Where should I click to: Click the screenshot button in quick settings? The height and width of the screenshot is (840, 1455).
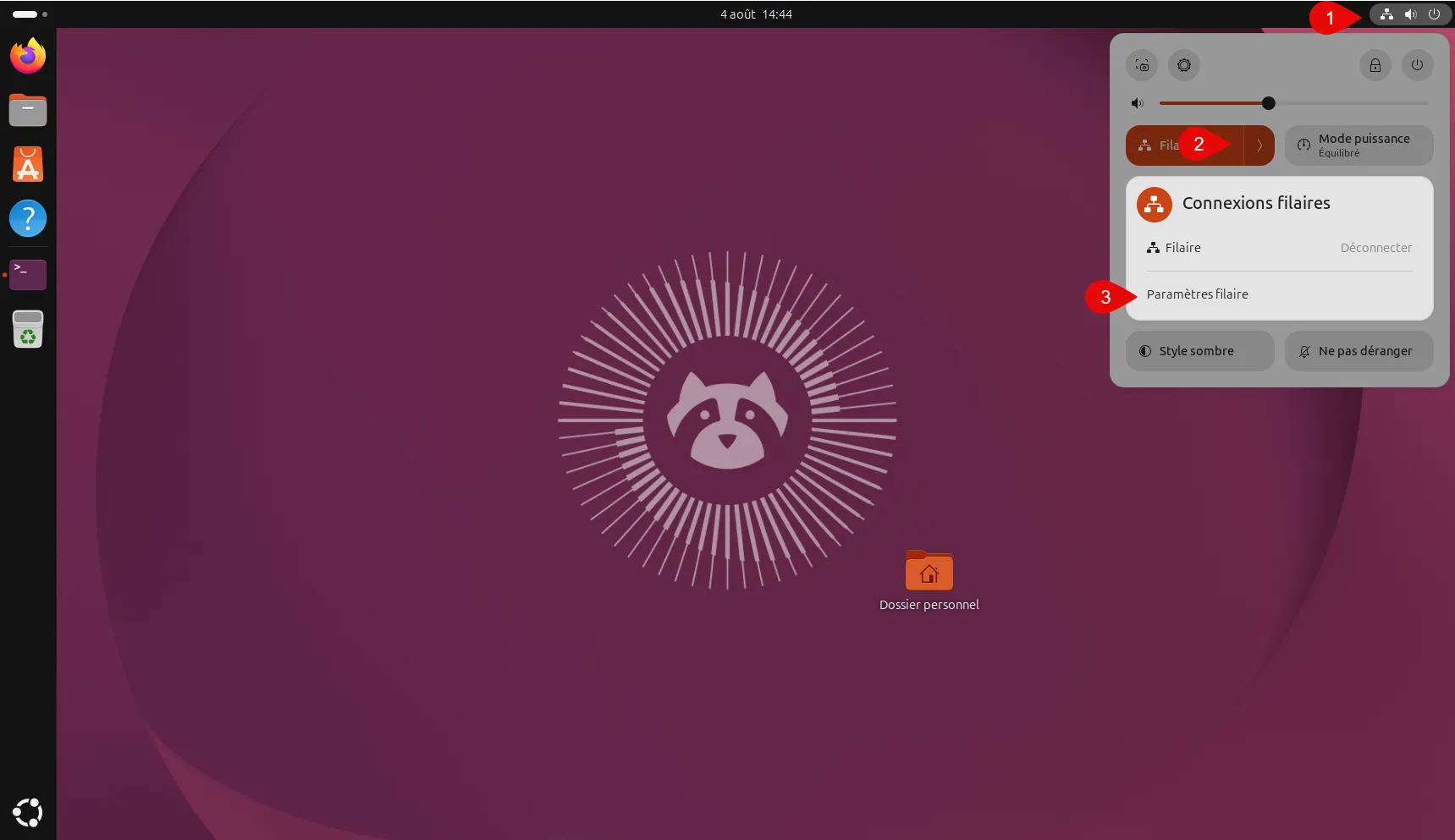[1142, 65]
